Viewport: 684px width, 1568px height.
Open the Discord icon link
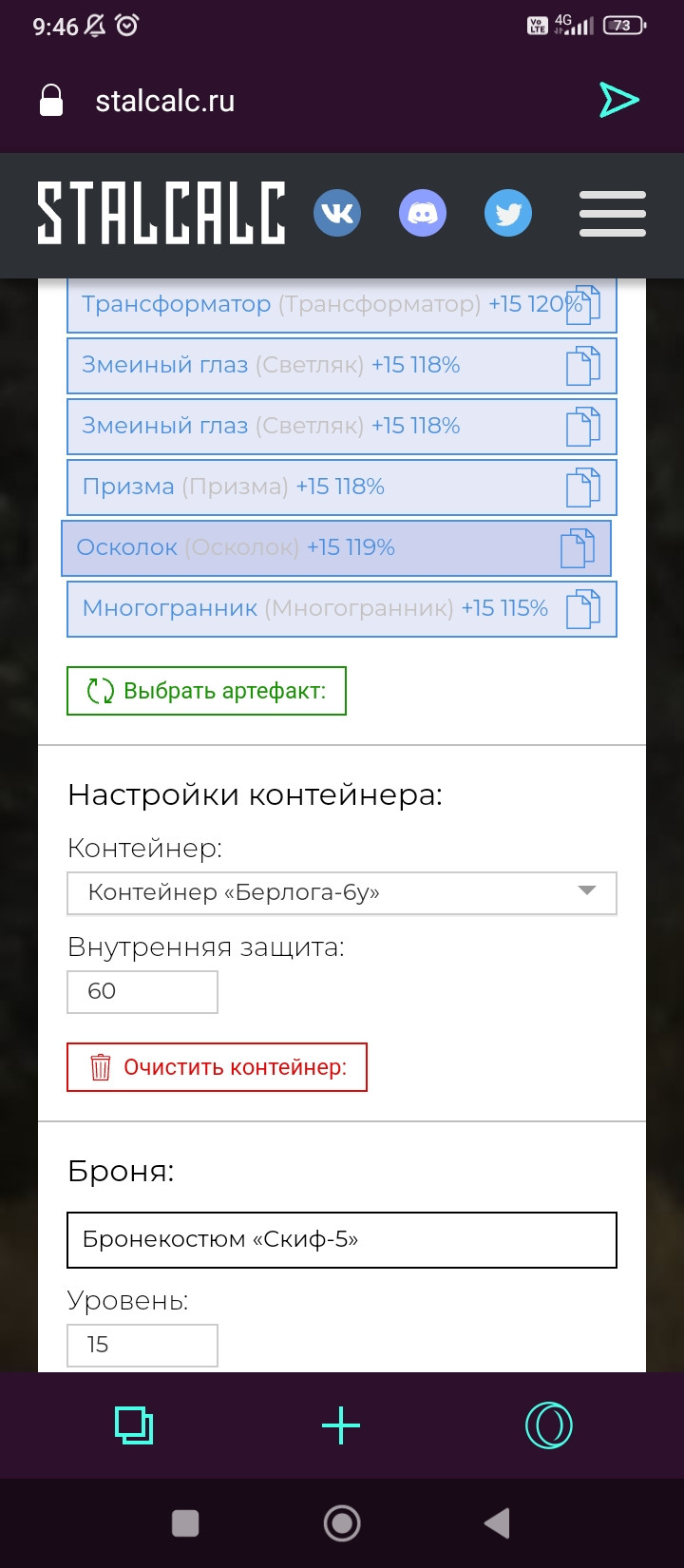pyautogui.click(x=423, y=213)
